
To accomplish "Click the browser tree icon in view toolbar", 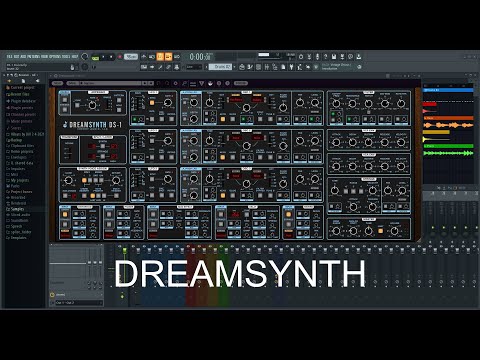I will (275, 67).
